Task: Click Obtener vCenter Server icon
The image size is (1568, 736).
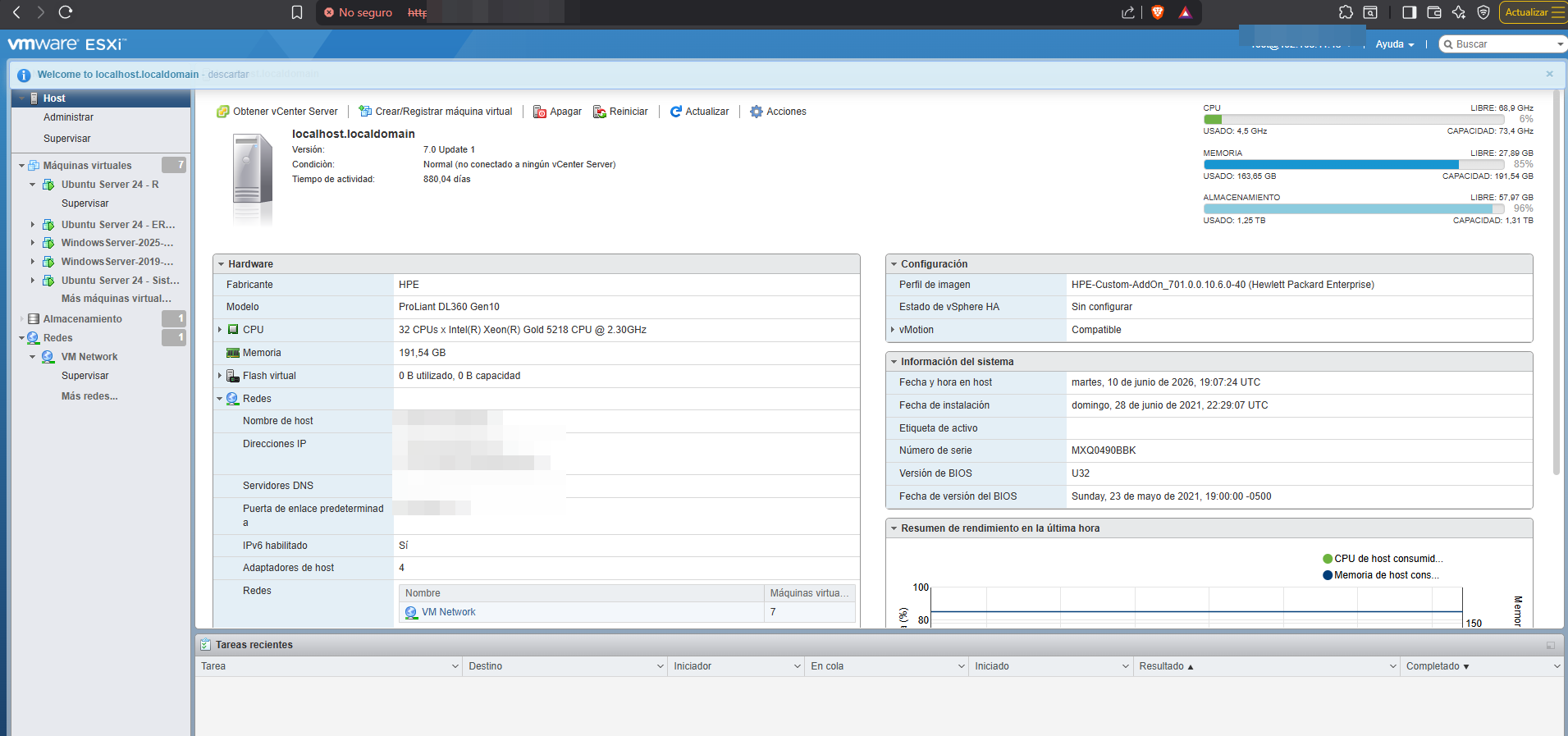Action: click(x=222, y=112)
